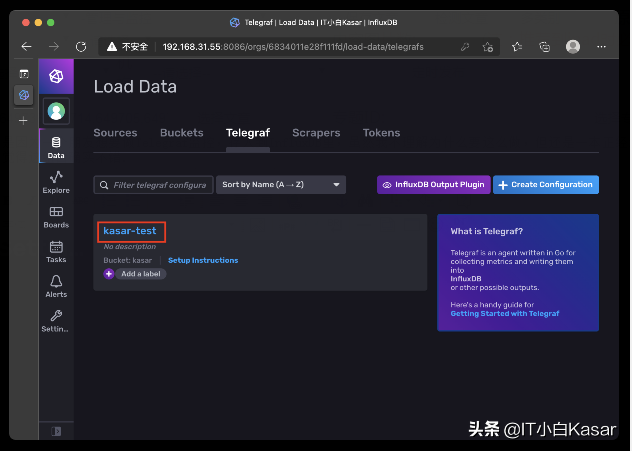
Task: Collapse the InfluxDB navigation sidebar
Action: [x=56, y=431]
